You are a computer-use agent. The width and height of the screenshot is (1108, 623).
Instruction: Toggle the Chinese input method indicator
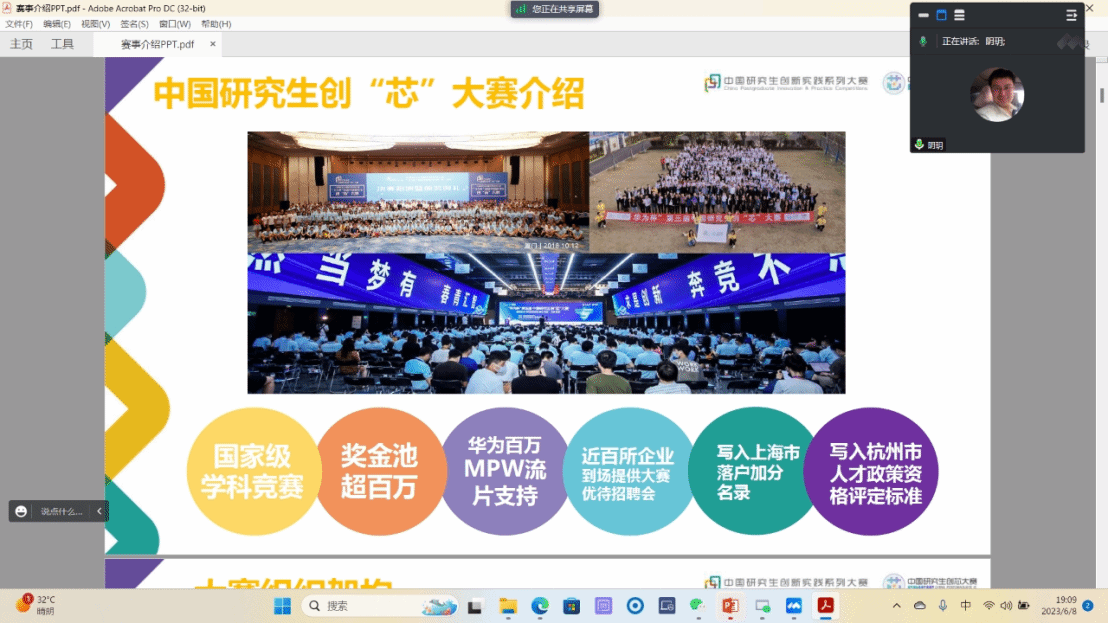click(965, 605)
